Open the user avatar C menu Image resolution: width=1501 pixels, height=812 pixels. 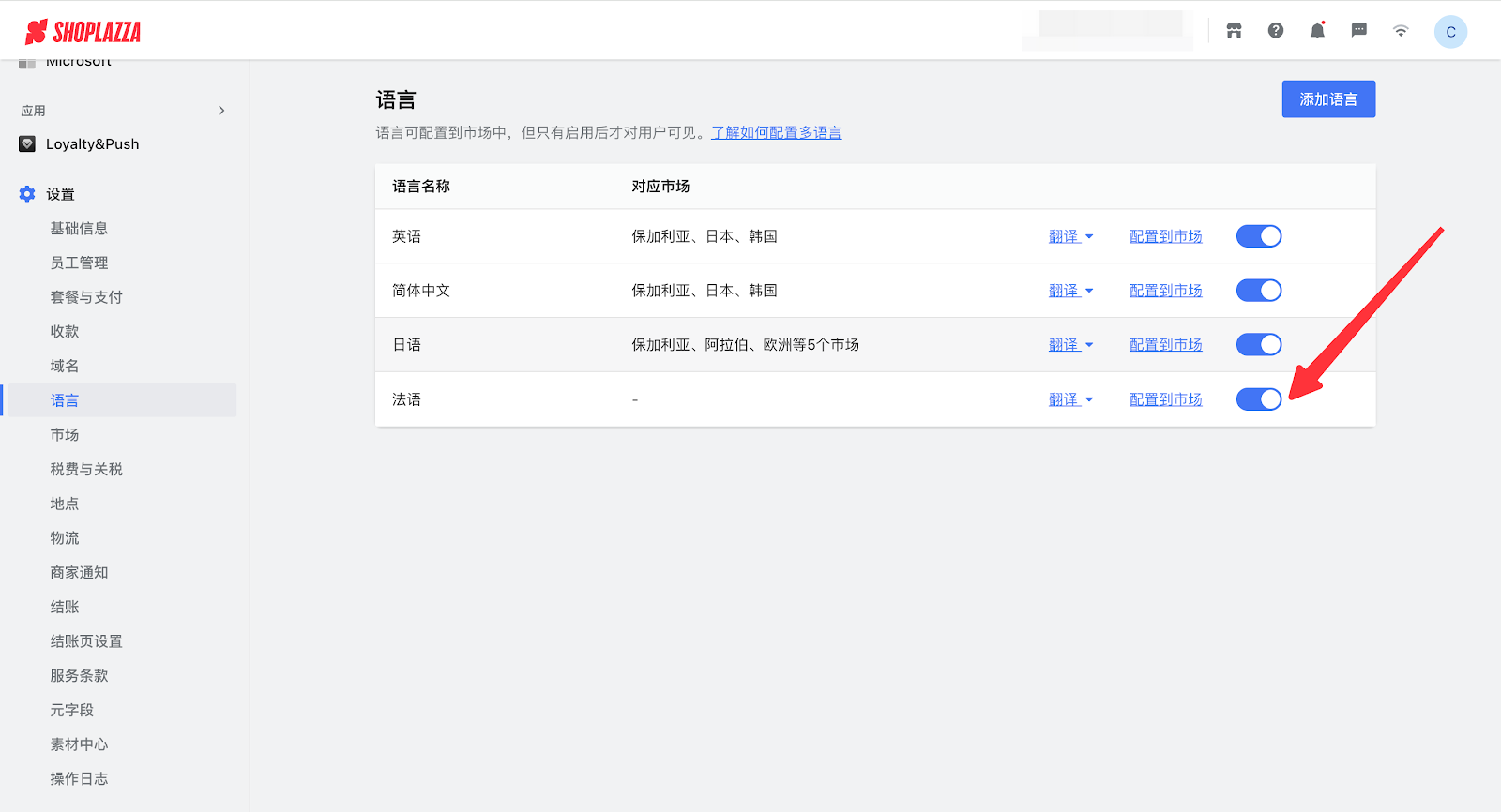[x=1450, y=32]
